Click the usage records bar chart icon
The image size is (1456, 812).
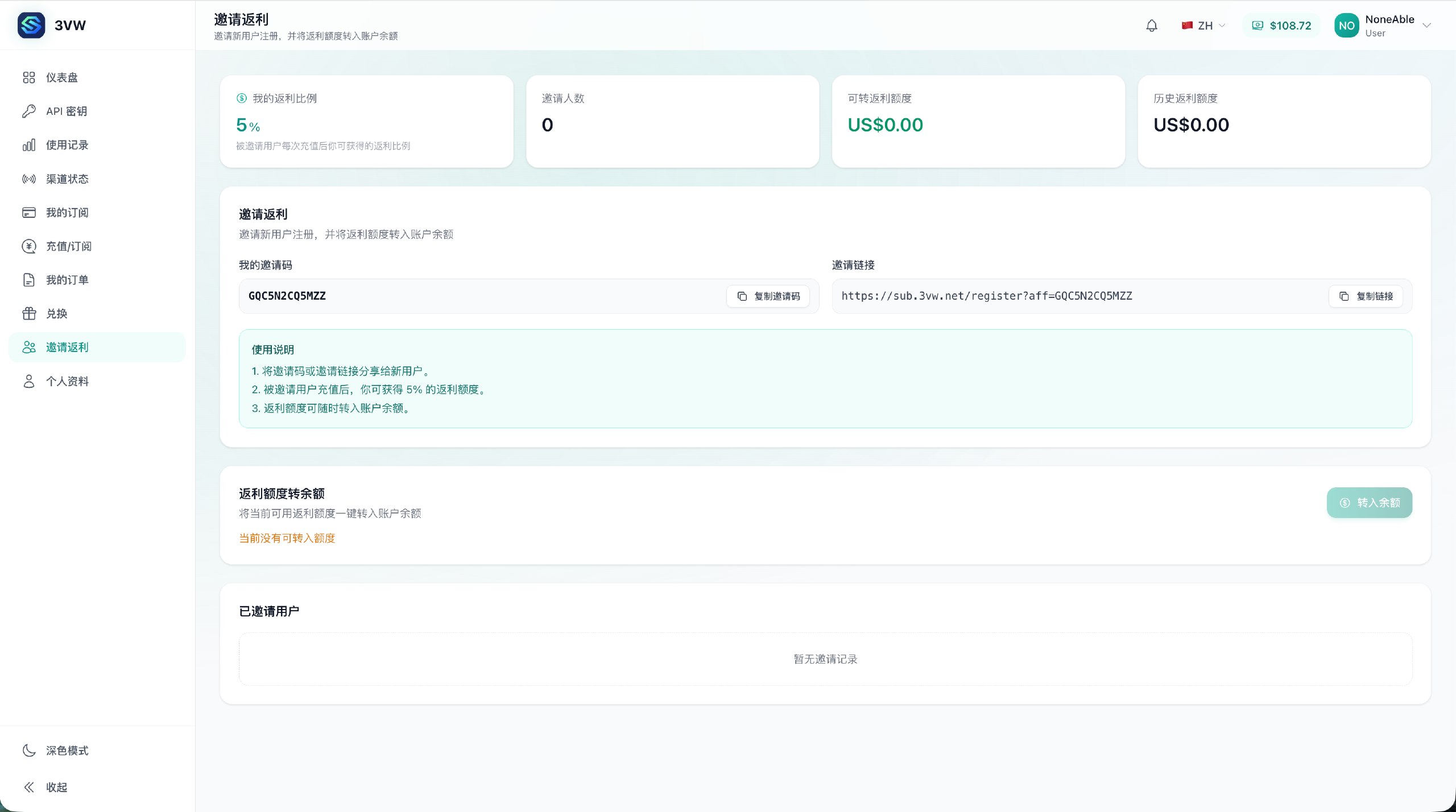click(29, 145)
